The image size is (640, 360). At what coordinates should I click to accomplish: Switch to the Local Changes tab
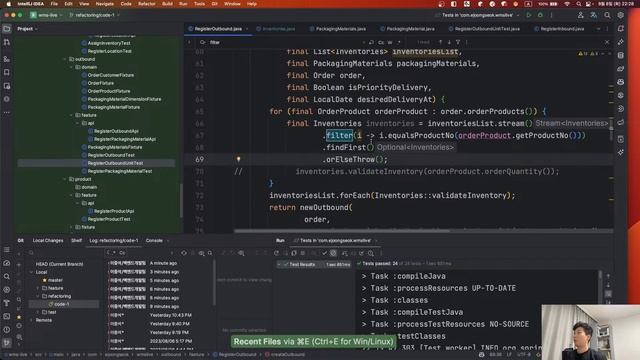coord(48,241)
